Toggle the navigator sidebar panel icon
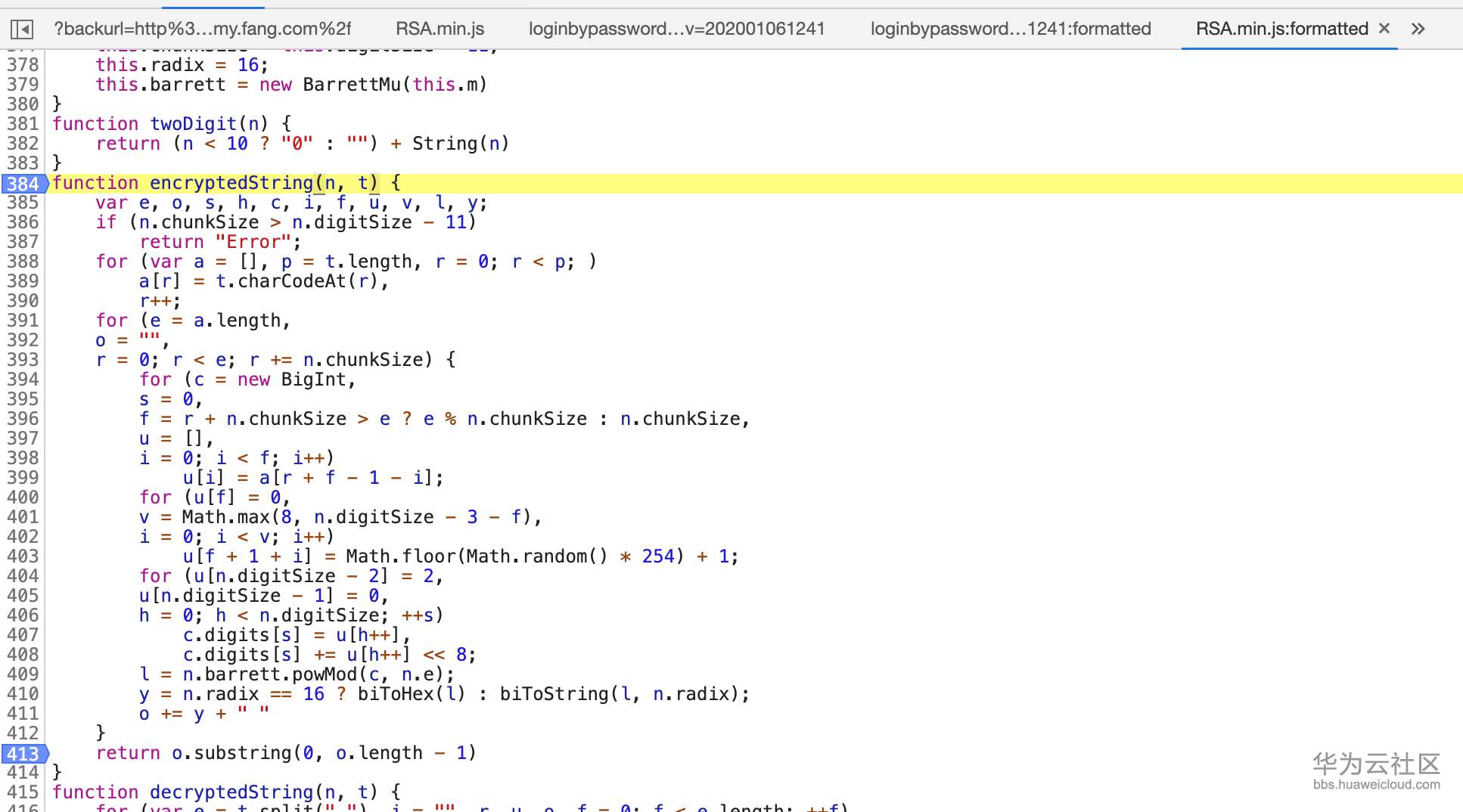Viewport: 1463px width, 812px height. pos(22,29)
